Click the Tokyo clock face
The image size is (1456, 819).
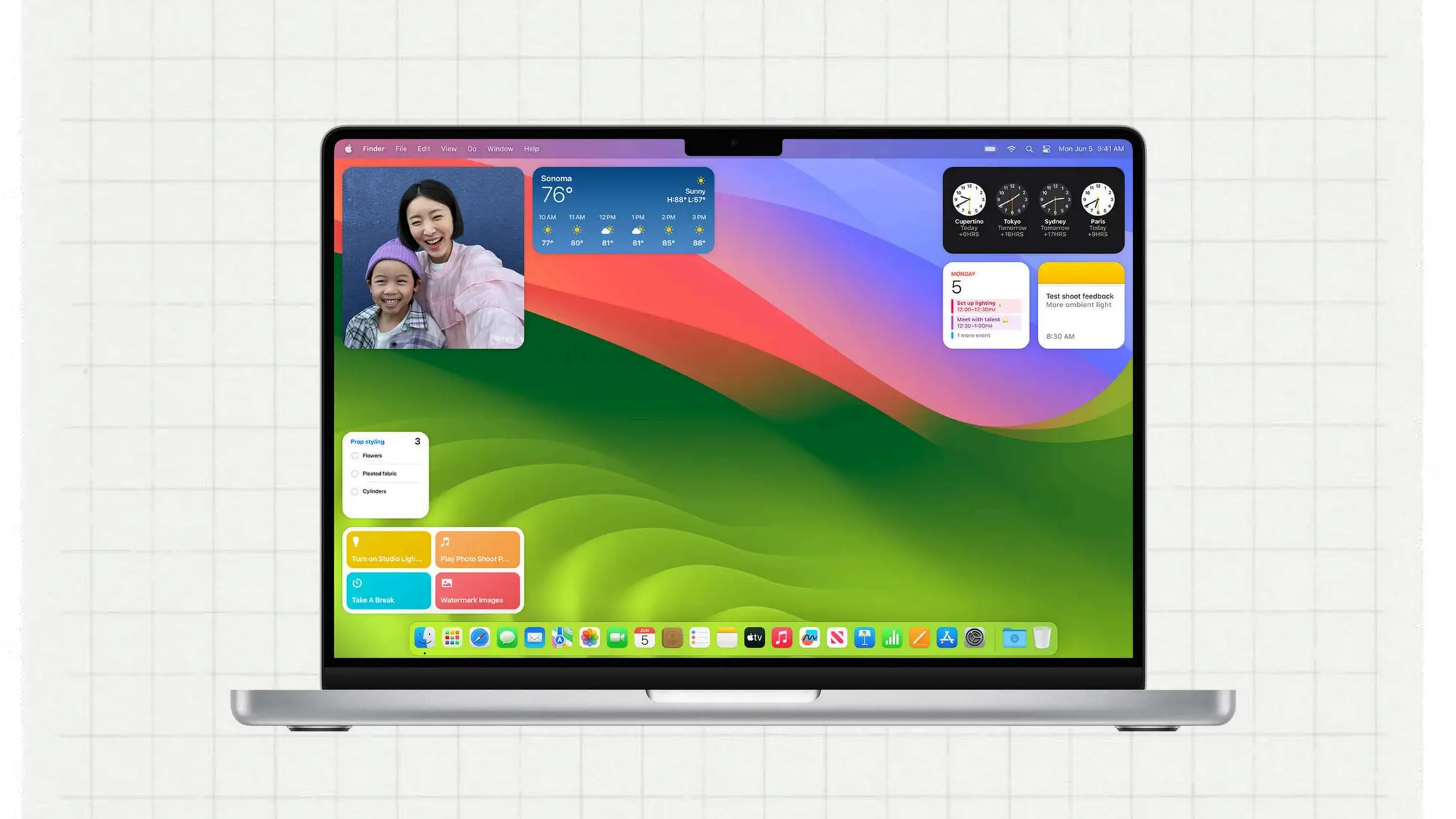tap(1012, 200)
